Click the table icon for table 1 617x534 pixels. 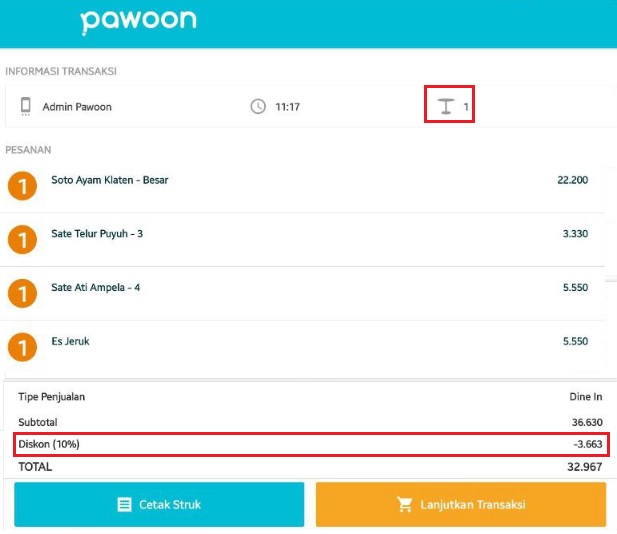pos(446,106)
